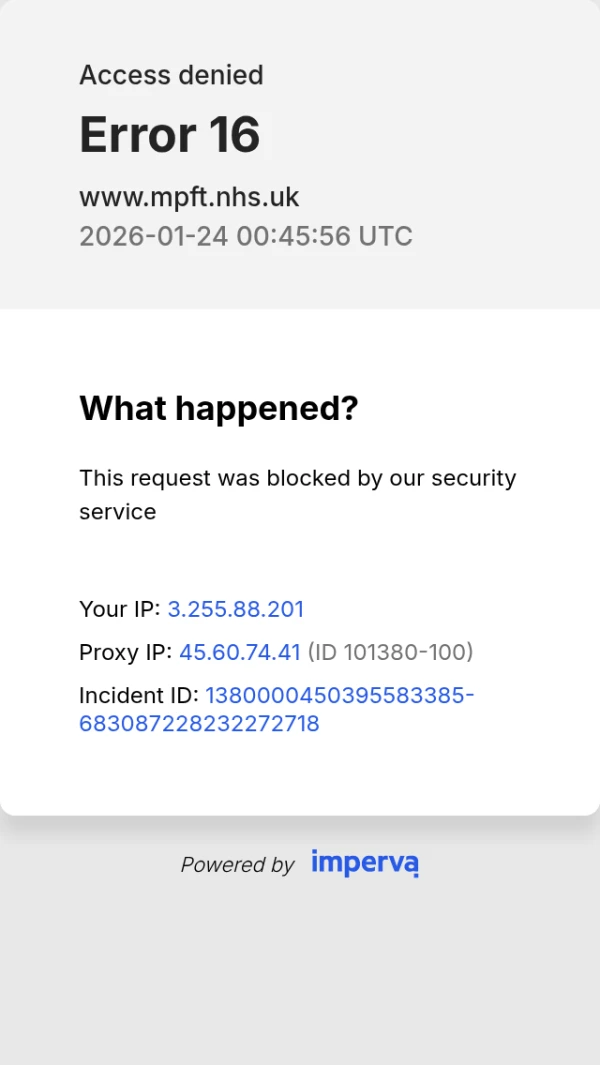Screen dimensions: 600x1065
Task: Click the empty grey footer below Imperva
Action: click(300, 980)
